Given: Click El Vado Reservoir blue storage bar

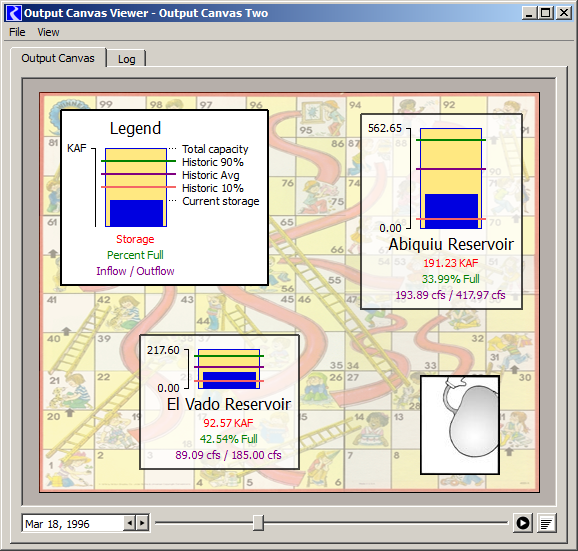Looking at the screenshot, I should [x=229, y=380].
